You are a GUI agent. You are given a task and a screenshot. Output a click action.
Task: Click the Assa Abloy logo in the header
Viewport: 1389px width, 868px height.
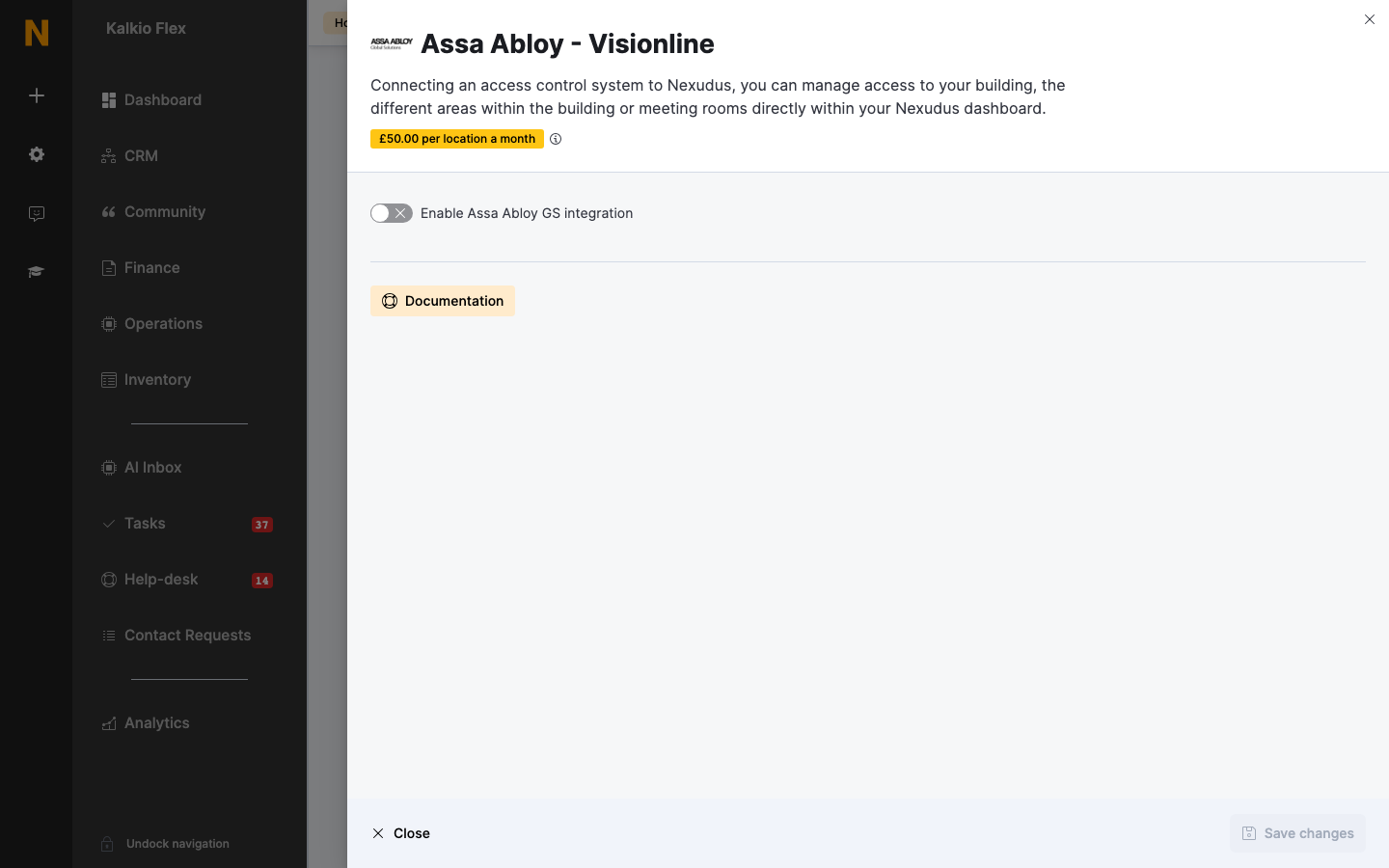[392, 43]
